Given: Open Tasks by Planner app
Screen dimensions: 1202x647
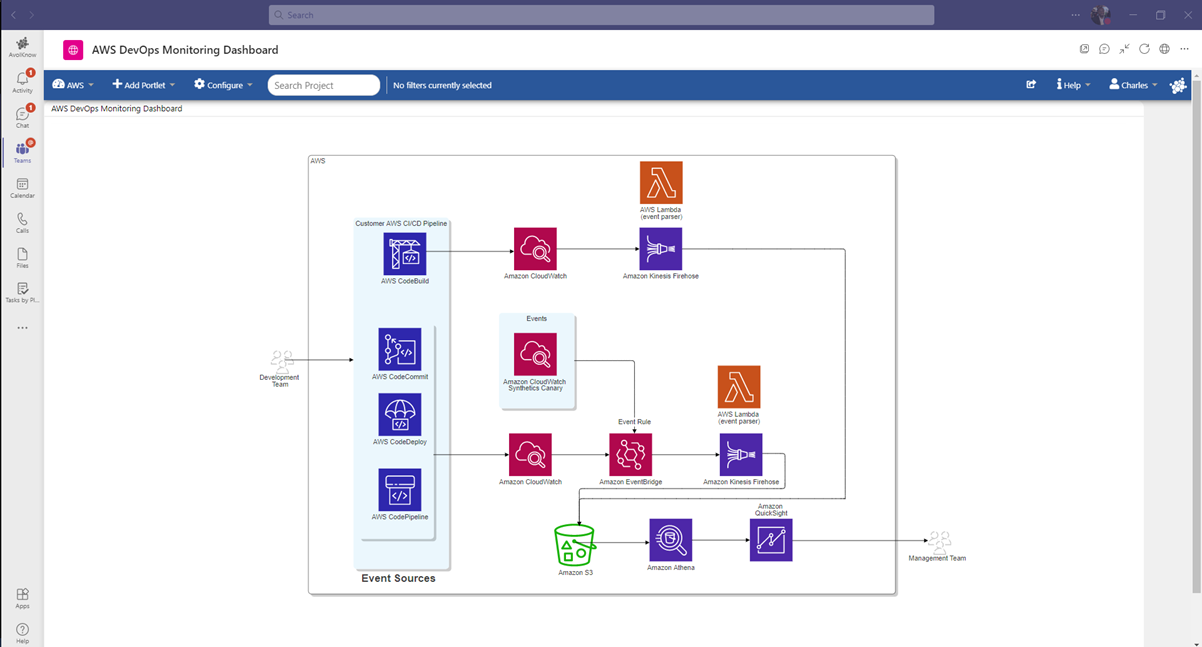Looking at the screenshot, I should 22,292.
